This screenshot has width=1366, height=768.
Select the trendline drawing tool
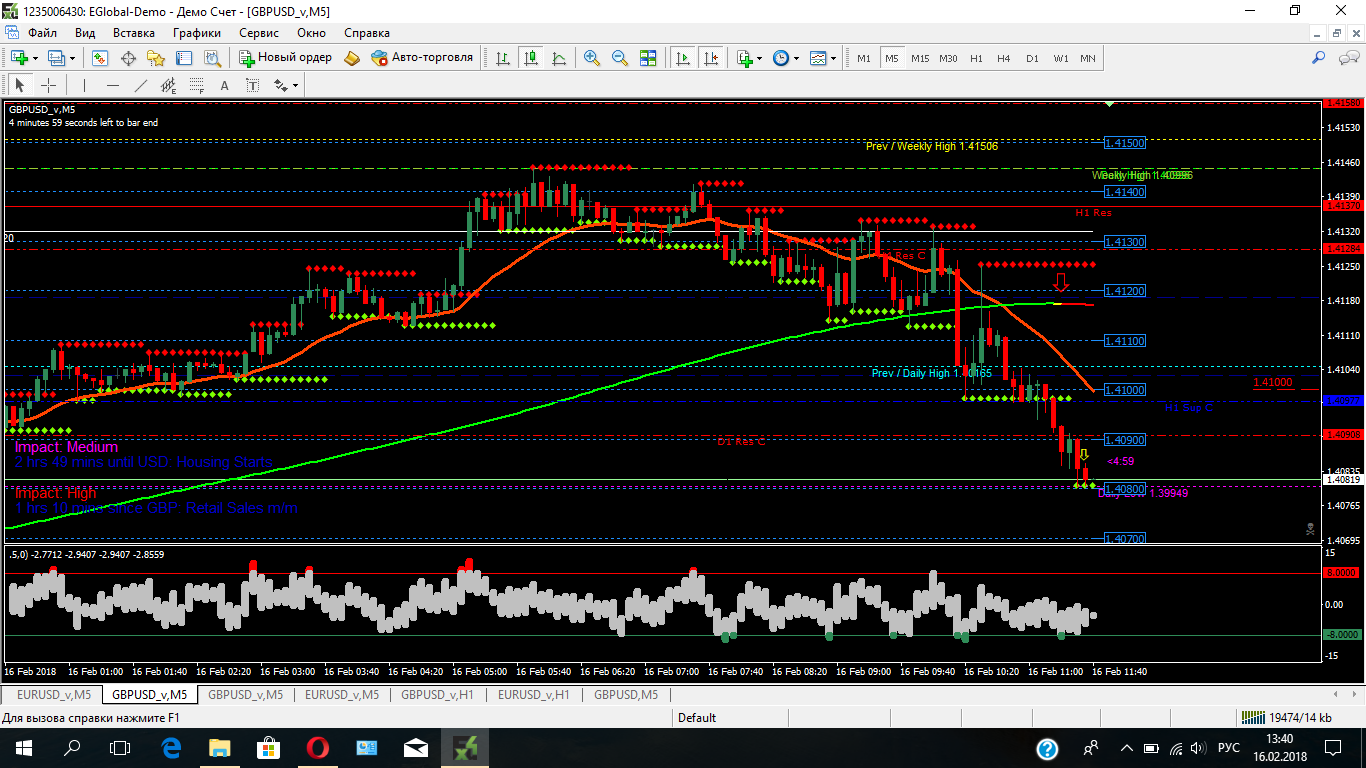tap(140, 85)
